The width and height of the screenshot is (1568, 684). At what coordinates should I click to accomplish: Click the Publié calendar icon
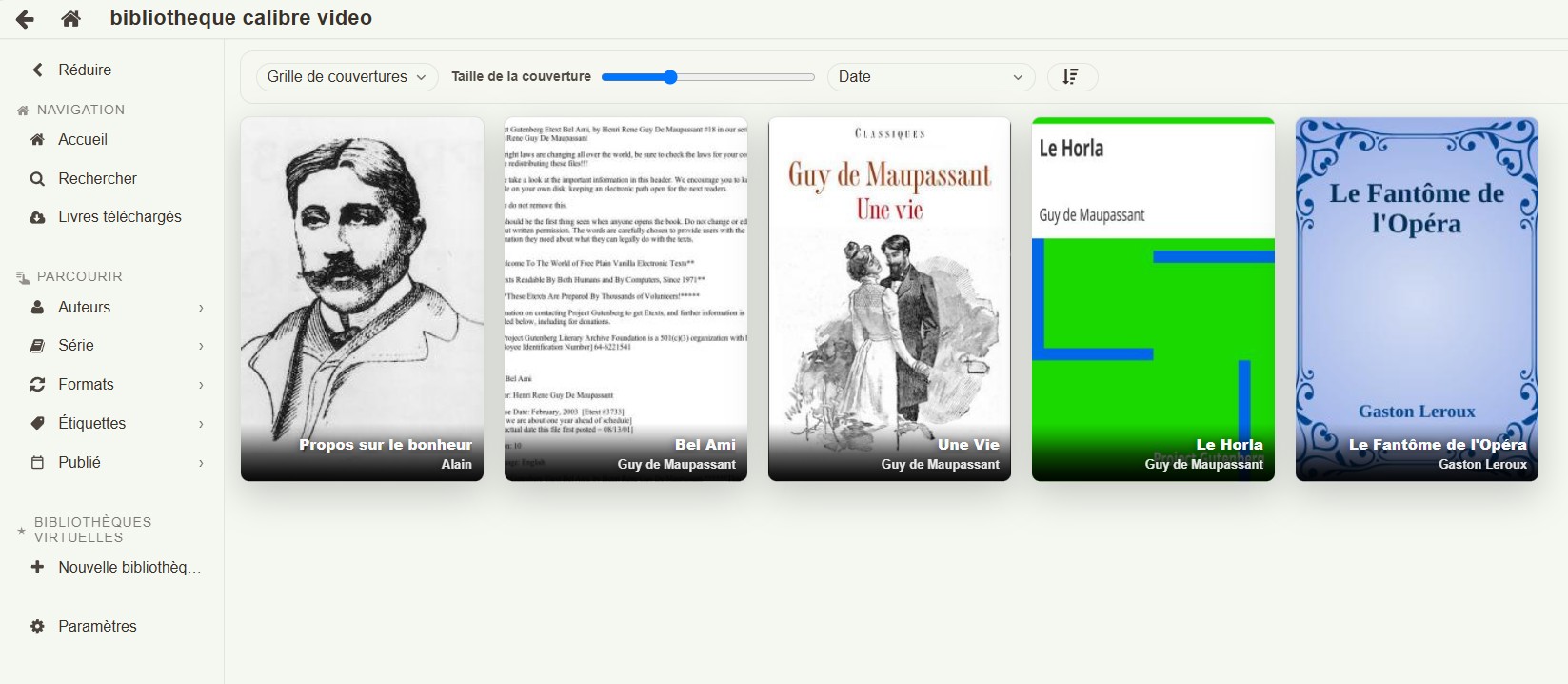[x=37, y=463]
